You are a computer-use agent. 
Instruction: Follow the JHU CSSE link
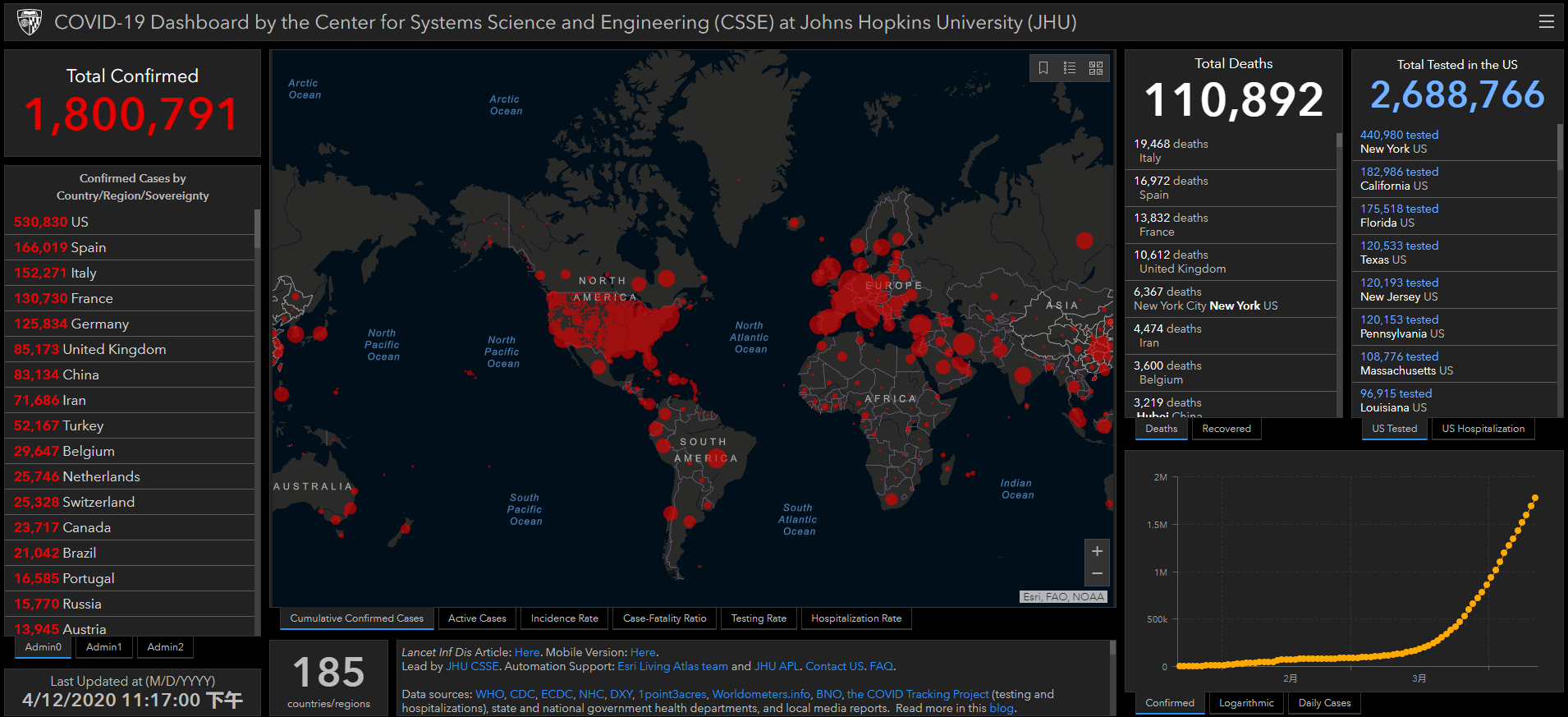(472, 666)
